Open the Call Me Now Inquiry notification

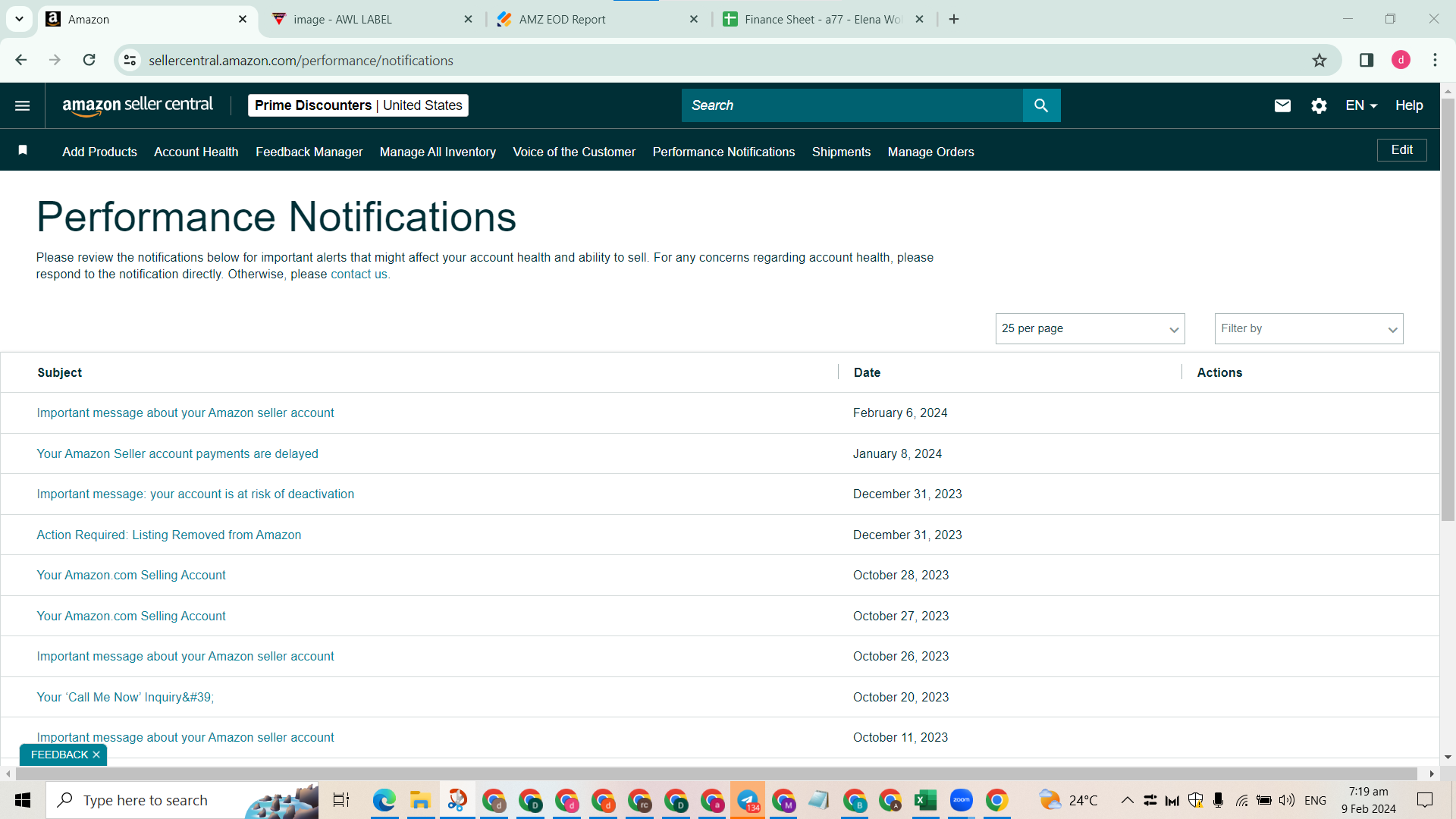click(125, 698)
